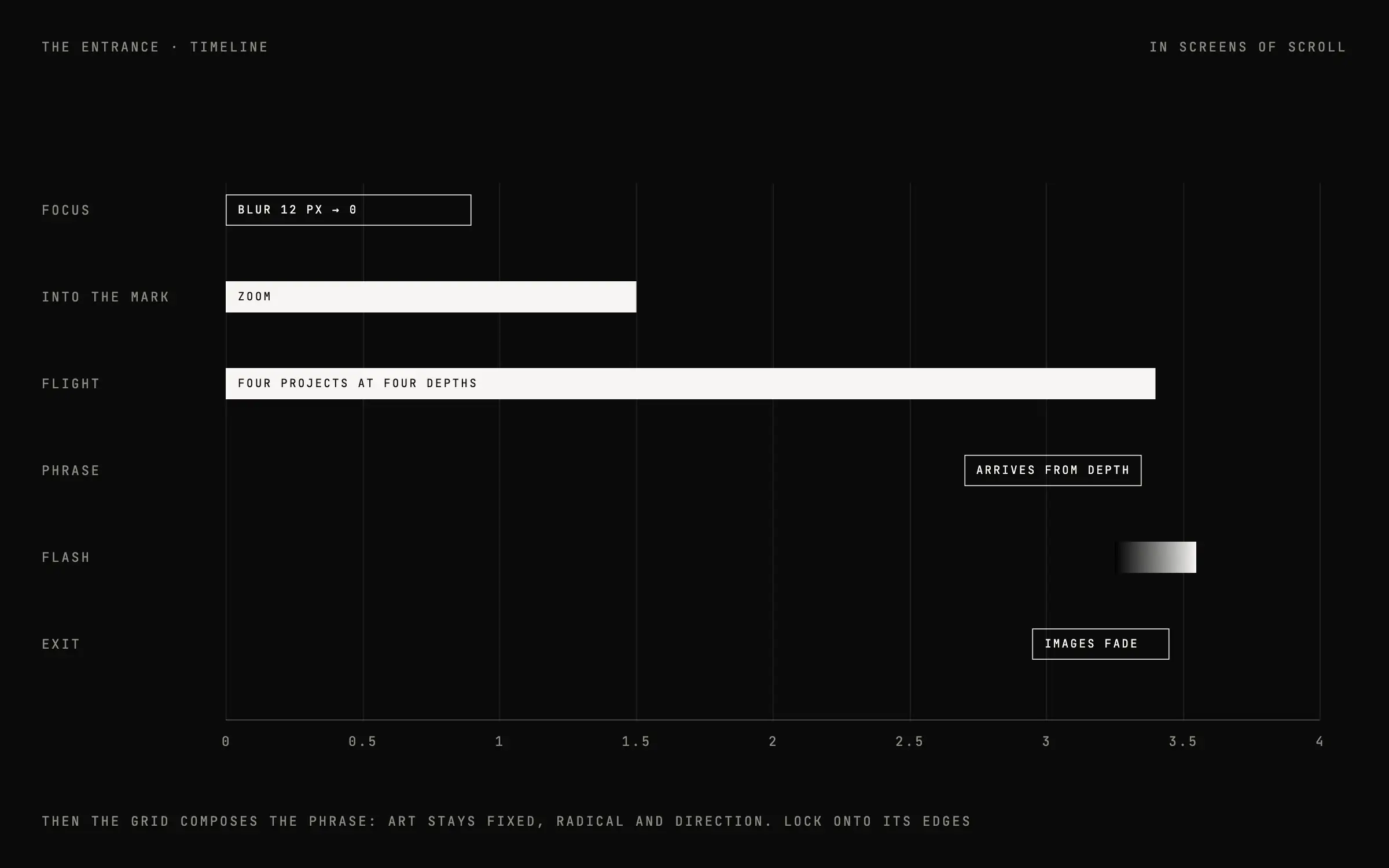The width and height of the screenshot is (1389, 868).
Task: Click 'IN SCREENS OF SCROLL' caption
Action: point(1248,47)
